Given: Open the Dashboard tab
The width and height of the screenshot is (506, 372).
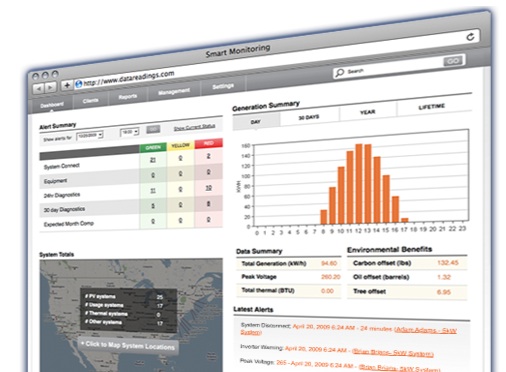Looking at the screenshot, I should (x=52, y=105).
